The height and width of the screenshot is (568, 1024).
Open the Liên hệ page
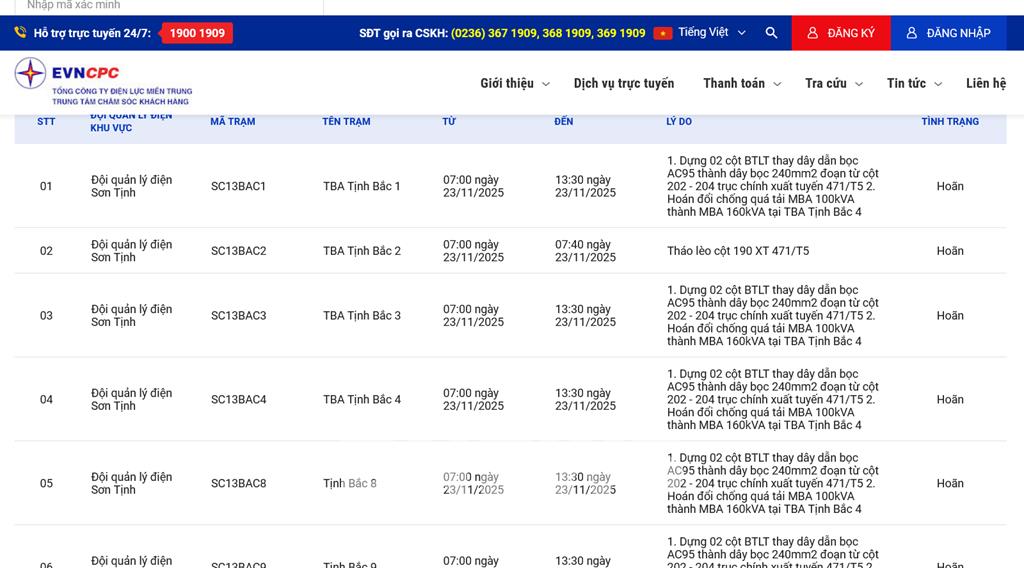point(985,83)
